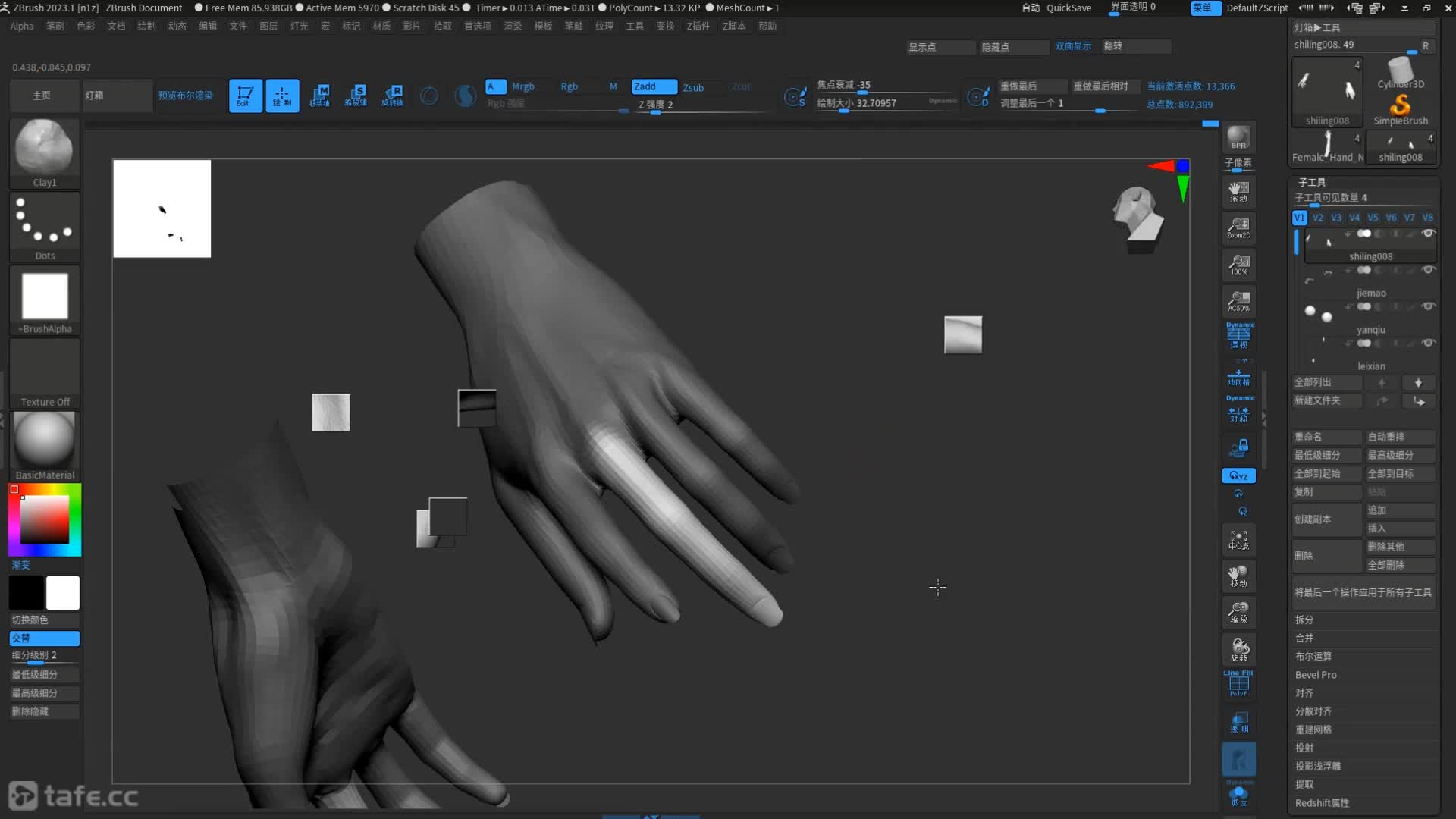Click the Rotate (旋转) canvas icon
This screenshot has height=819, width=1456.
(1238, 650)
